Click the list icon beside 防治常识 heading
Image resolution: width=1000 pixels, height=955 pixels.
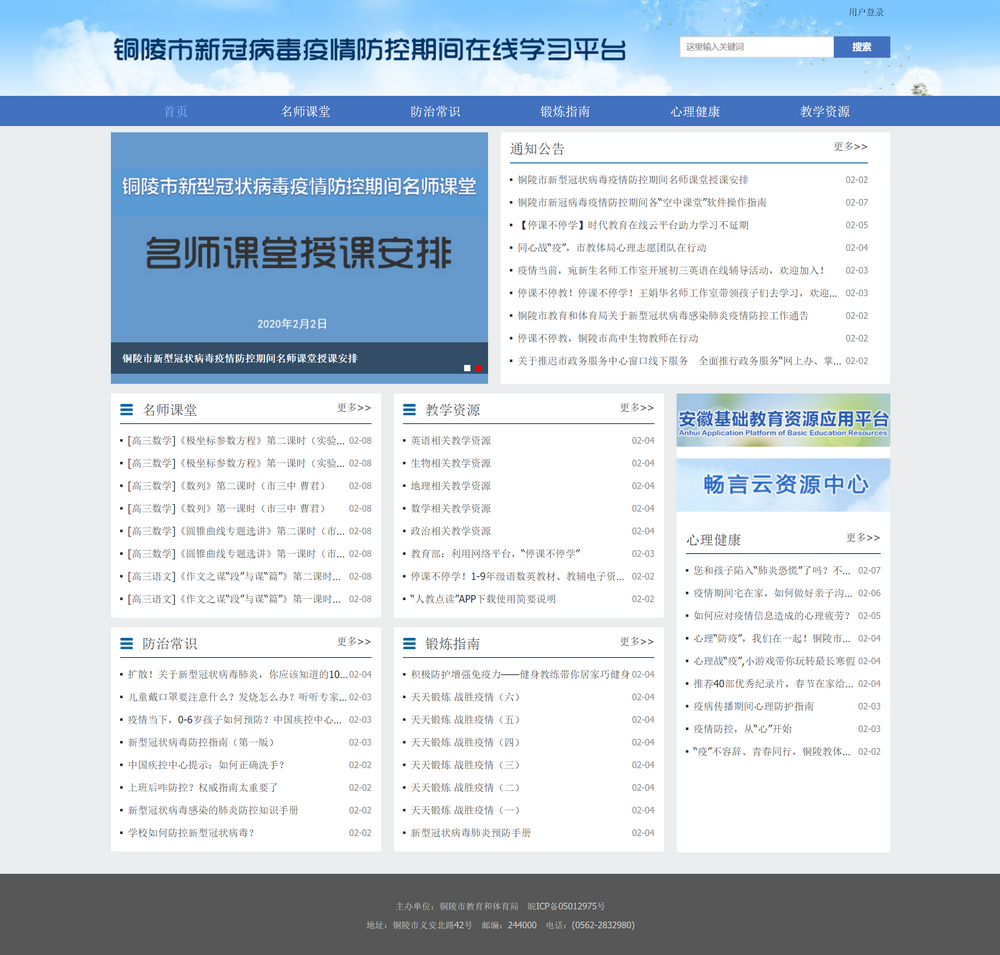(126, 644)
